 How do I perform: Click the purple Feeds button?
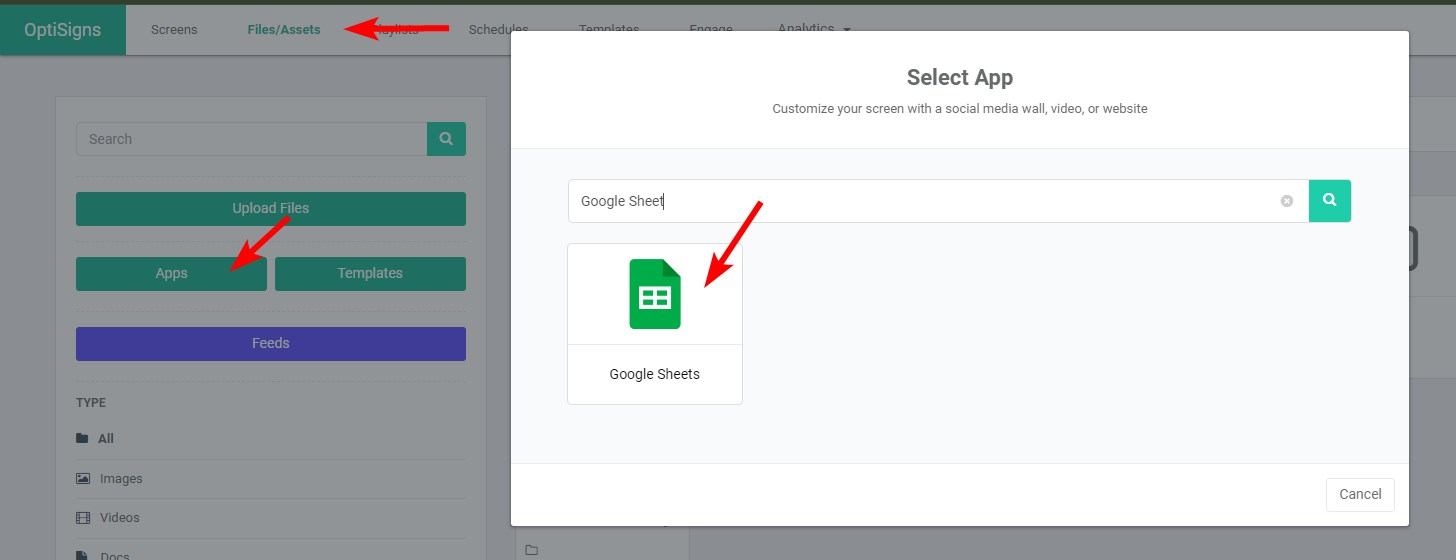[x=271, y=343]
